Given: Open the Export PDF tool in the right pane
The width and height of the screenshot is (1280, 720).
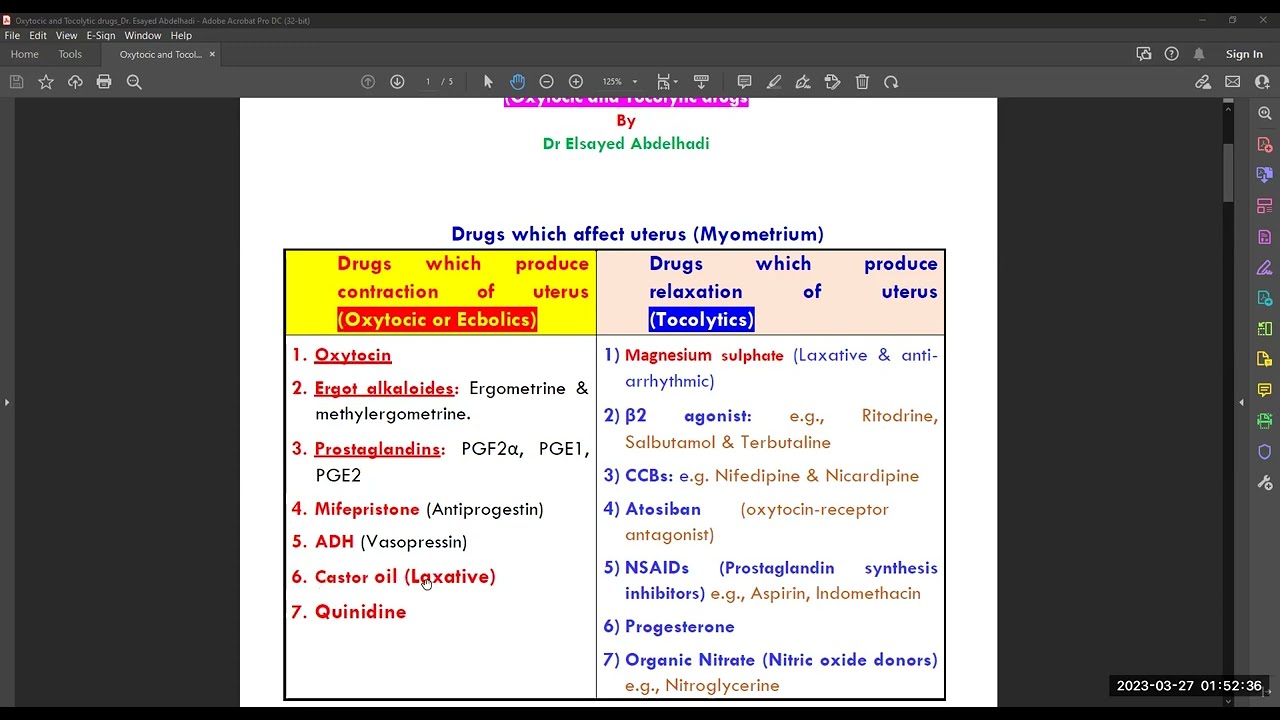Looking at the screenshot, I should click(1265, 175).
